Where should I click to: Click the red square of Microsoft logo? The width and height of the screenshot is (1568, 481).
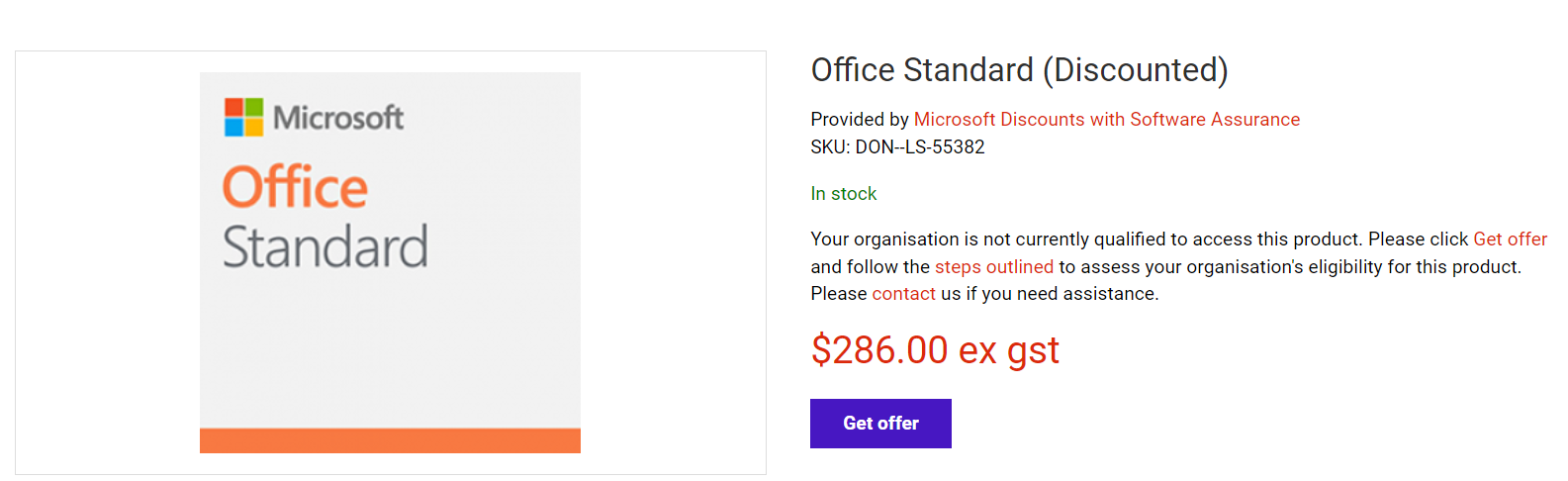[x=234, y=107]
